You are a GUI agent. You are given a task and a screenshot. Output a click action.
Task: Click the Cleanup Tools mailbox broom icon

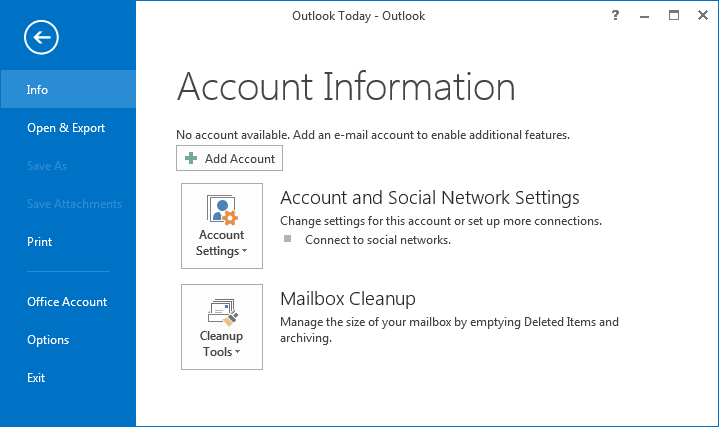(x=222, y=312)
